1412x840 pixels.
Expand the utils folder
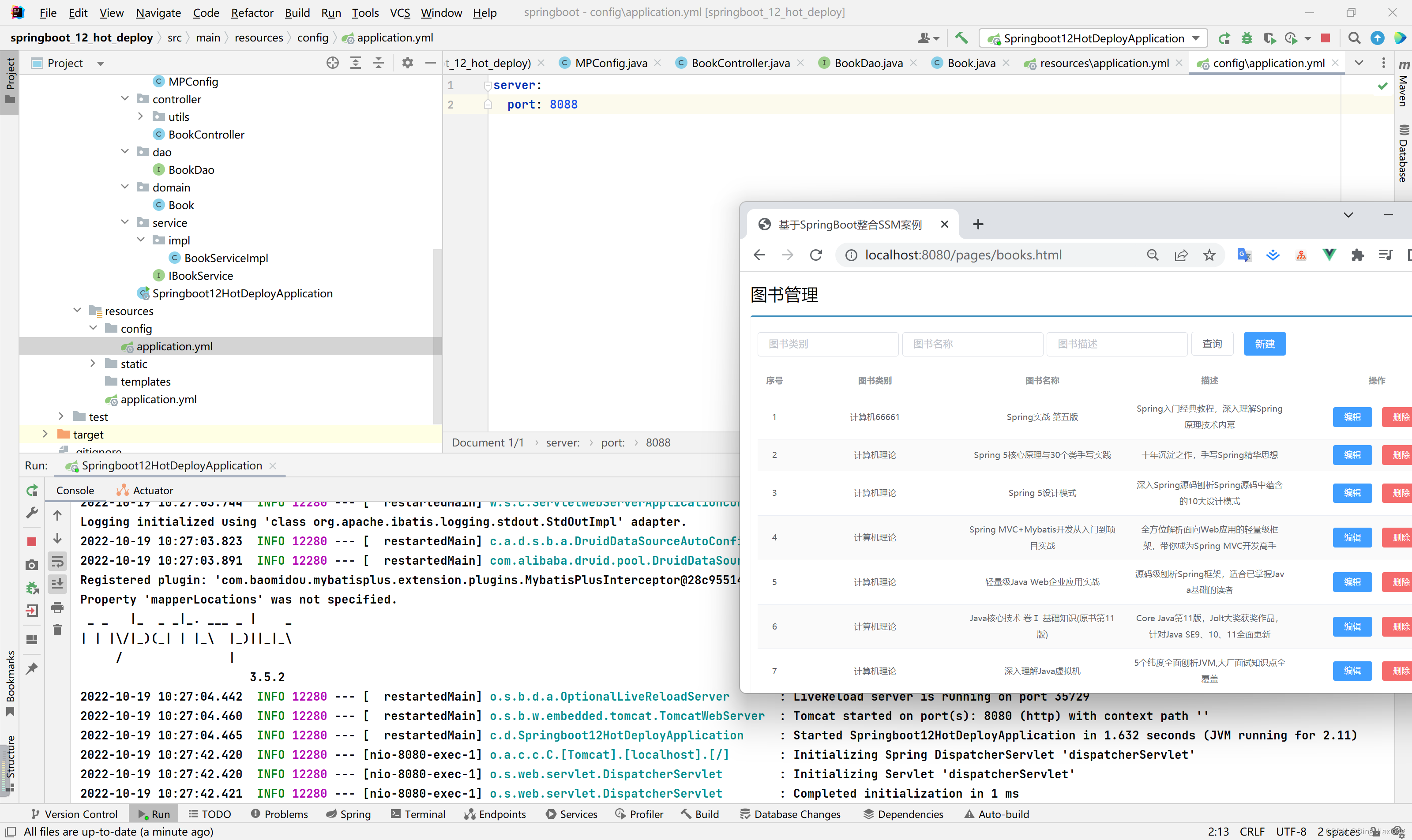(x=141, y=116)
